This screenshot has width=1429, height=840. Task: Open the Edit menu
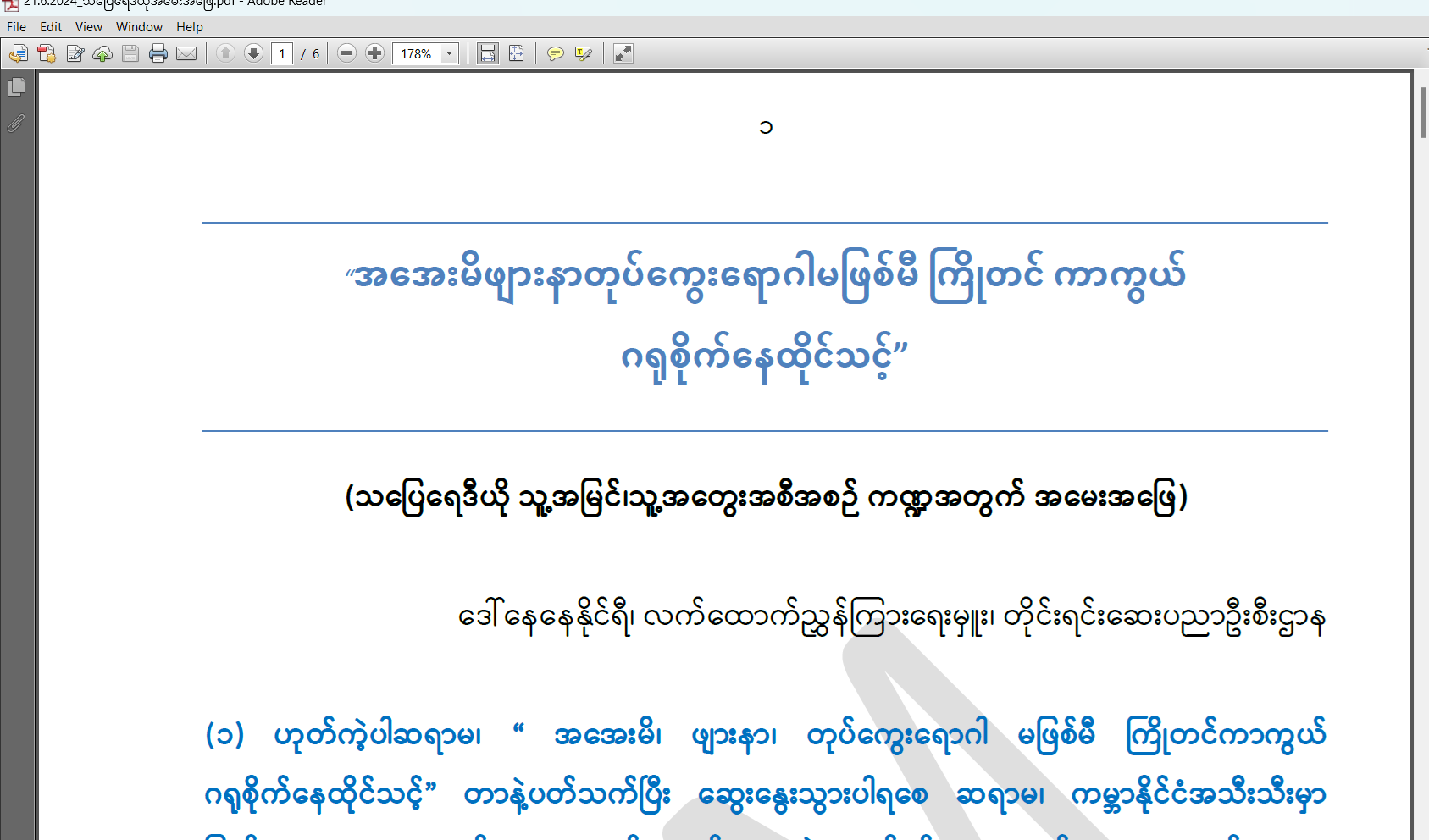[x=51, y=27]
